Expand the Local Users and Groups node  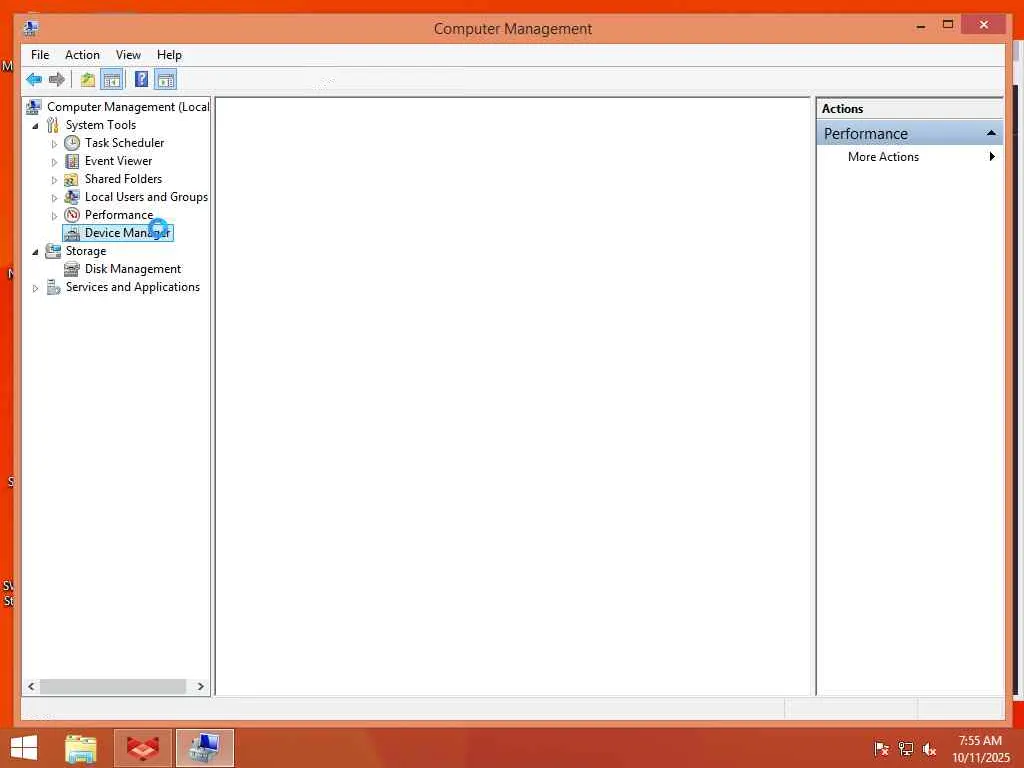(x=54, y=198)
